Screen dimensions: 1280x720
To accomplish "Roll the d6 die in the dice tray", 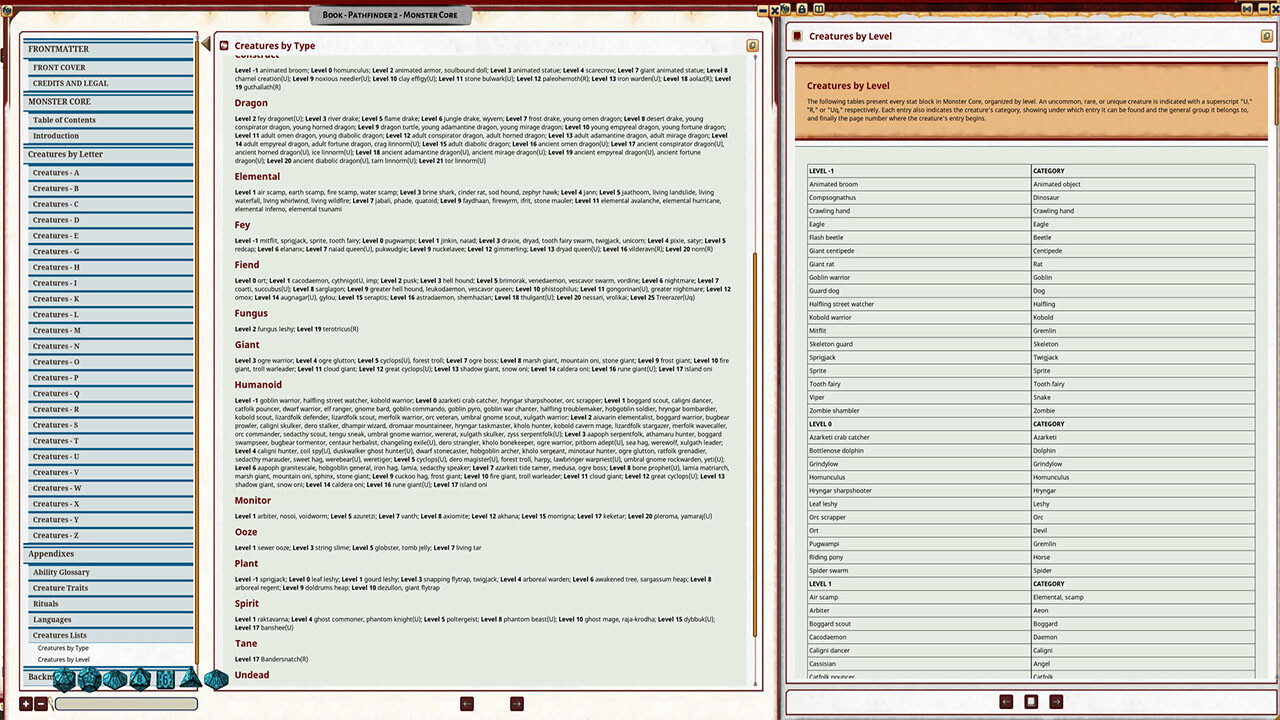I will 166,679.
